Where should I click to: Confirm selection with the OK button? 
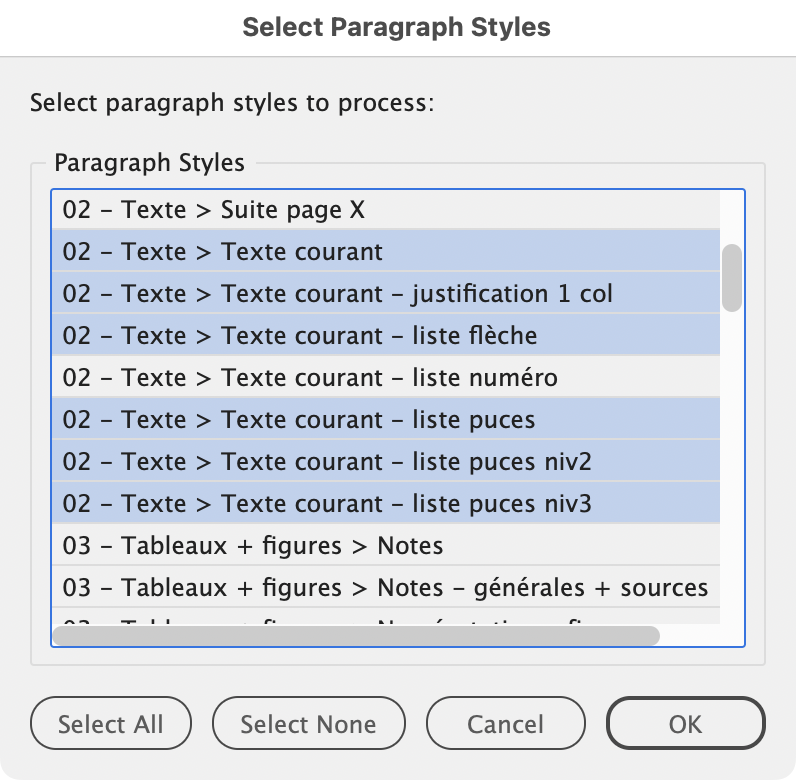685,724
